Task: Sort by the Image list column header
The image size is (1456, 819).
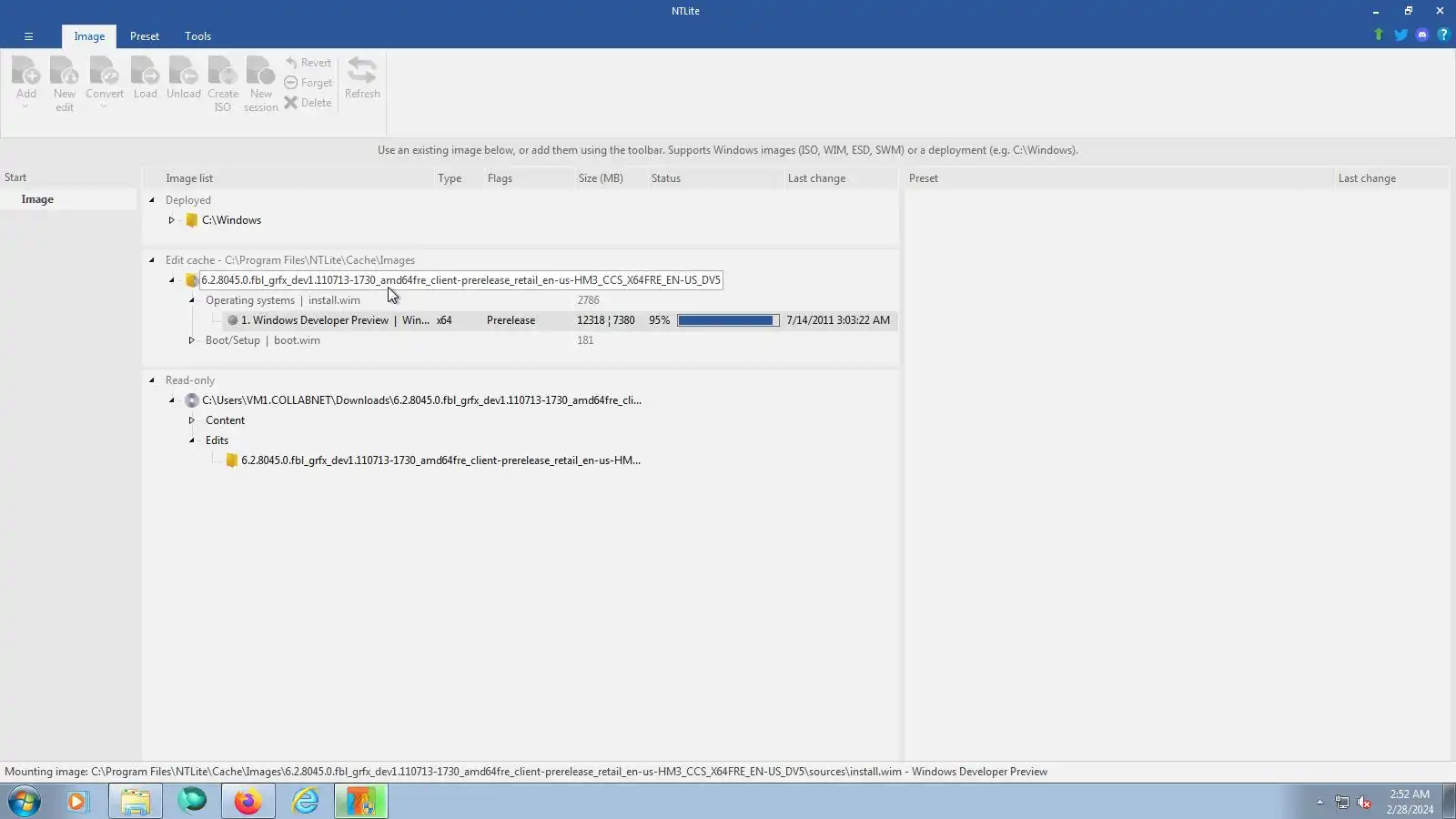Action: [x=189, y=178]
